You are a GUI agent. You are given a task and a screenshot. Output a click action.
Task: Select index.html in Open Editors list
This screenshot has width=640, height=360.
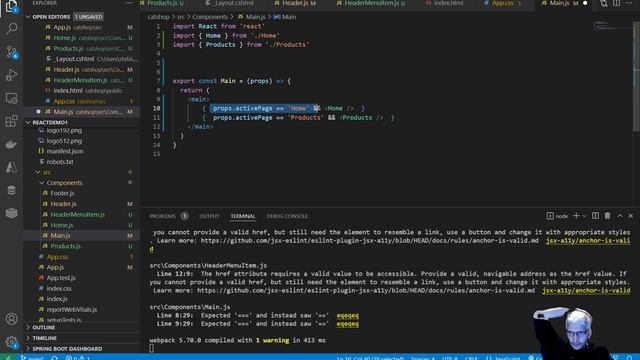pyautogui.click(x=68, y=91)
